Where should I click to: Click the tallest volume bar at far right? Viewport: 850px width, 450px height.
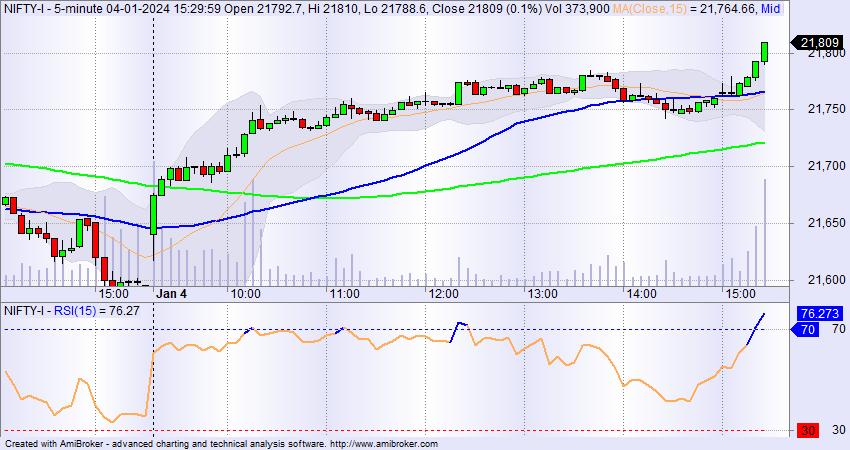pyautogui.click(x=765, y=232)
